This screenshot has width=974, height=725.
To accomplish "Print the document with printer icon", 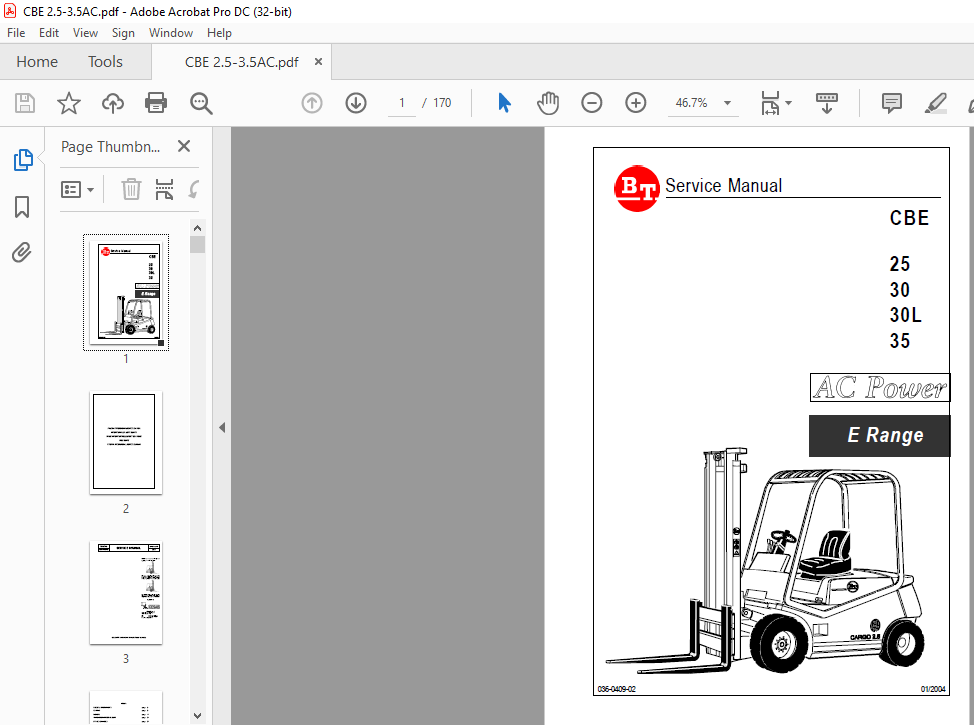I will (156, 103).
